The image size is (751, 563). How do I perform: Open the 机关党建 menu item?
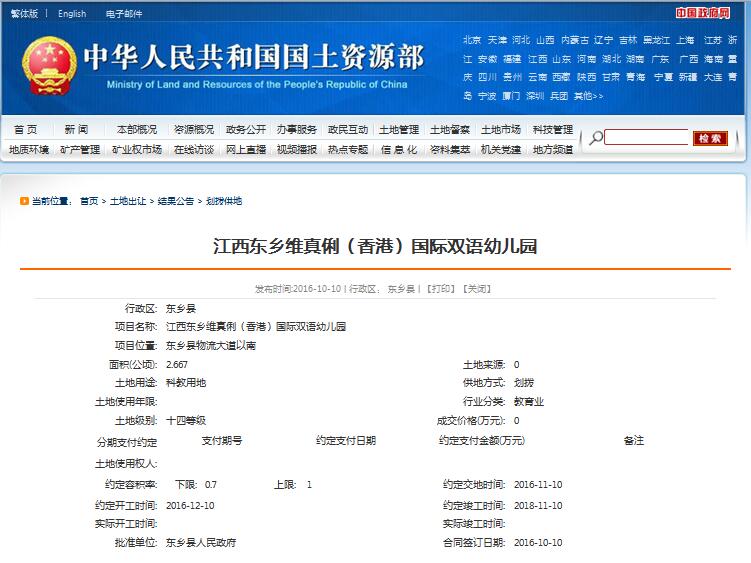tap(501, 149)
